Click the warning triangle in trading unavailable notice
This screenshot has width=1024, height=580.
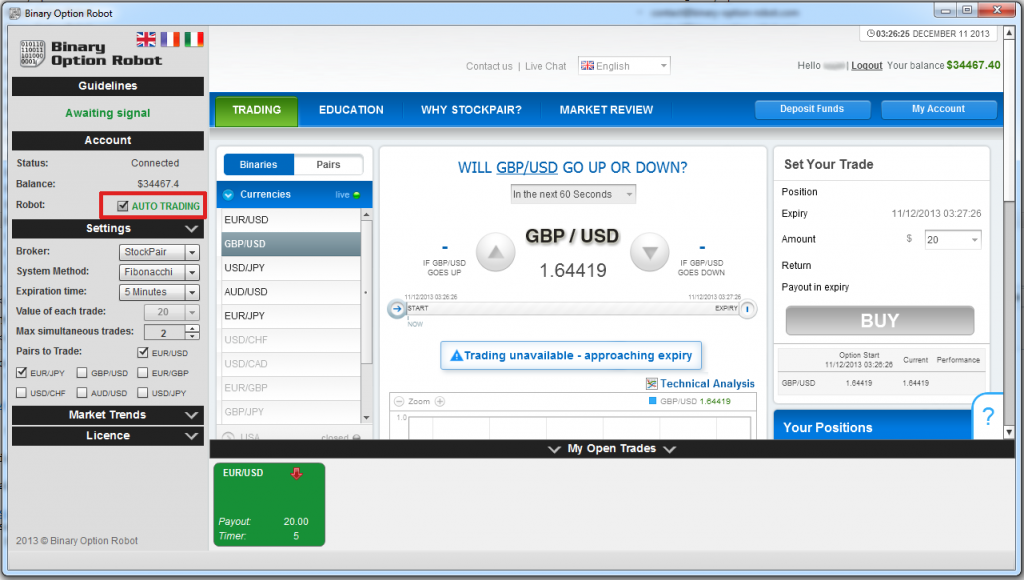click(x=456, y=355)
